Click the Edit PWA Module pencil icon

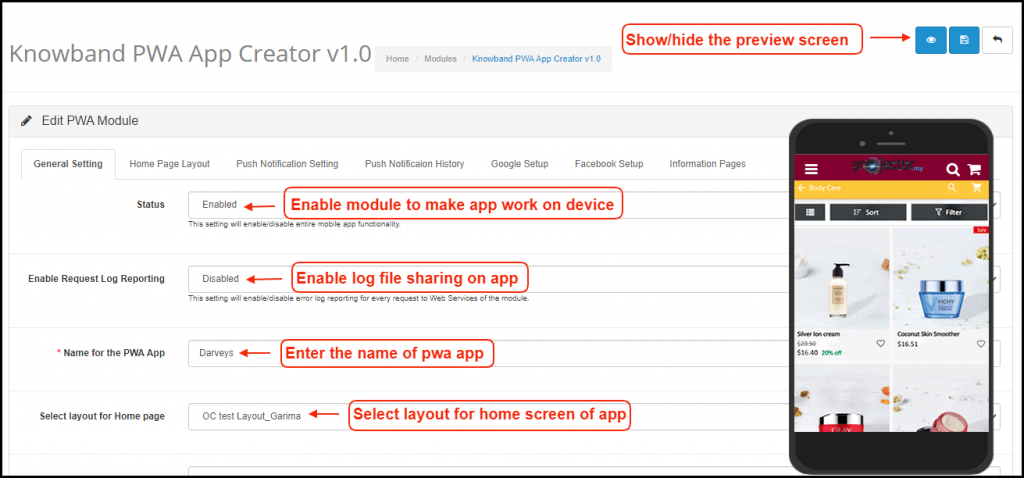point(26,121)
